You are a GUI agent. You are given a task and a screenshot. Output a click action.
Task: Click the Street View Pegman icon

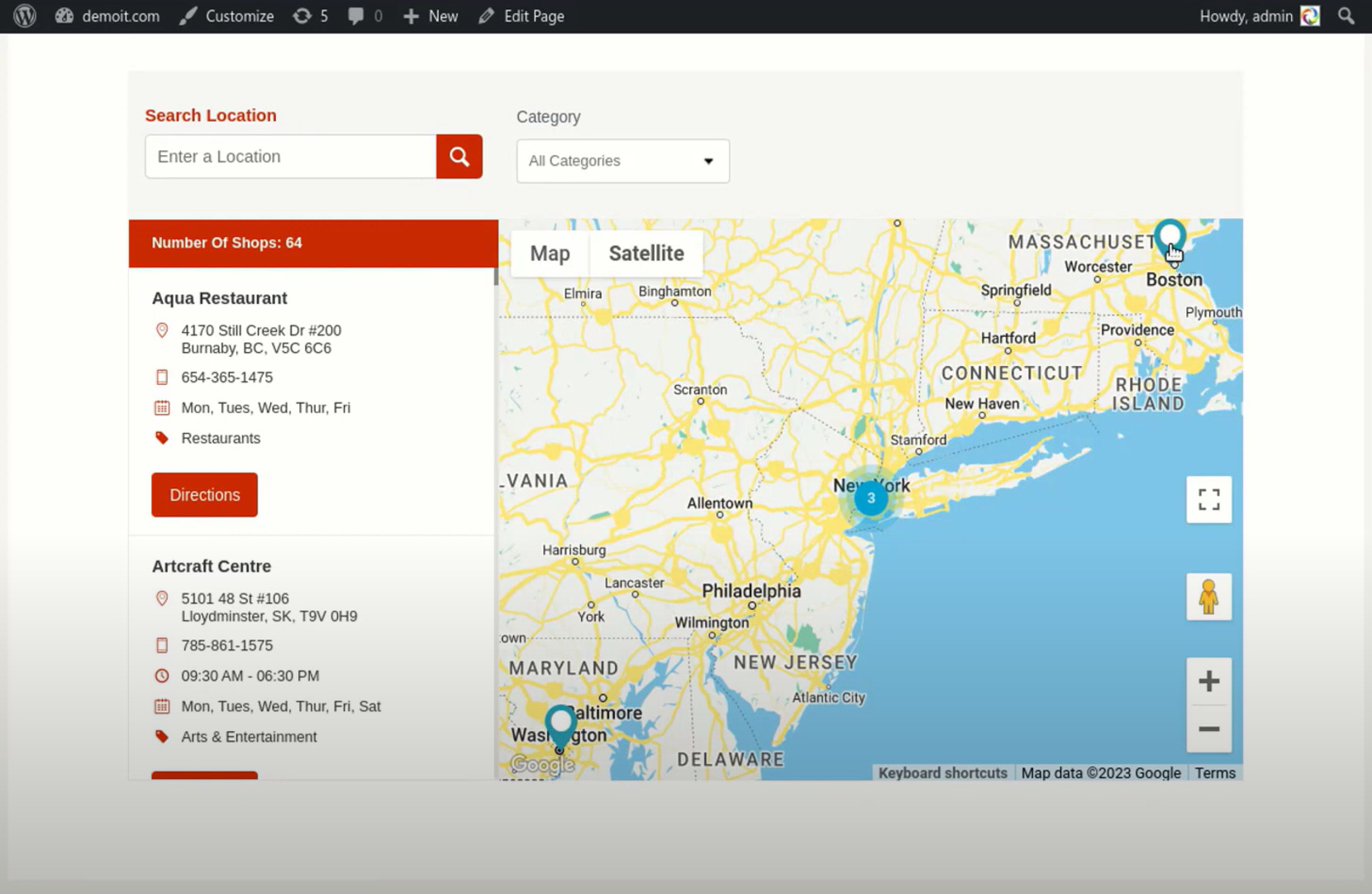1208,597
